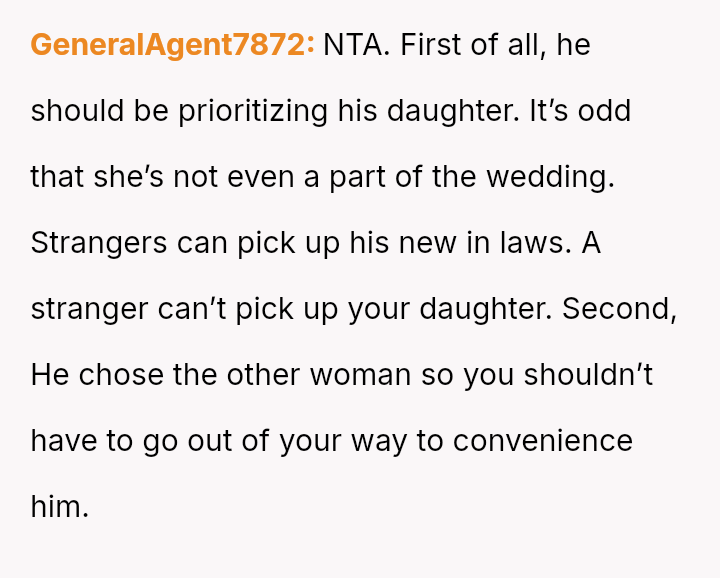The height and width of the screenshot is (578, 720).
Task: Click the text 'First of all, he'
Action: point(495,45)
